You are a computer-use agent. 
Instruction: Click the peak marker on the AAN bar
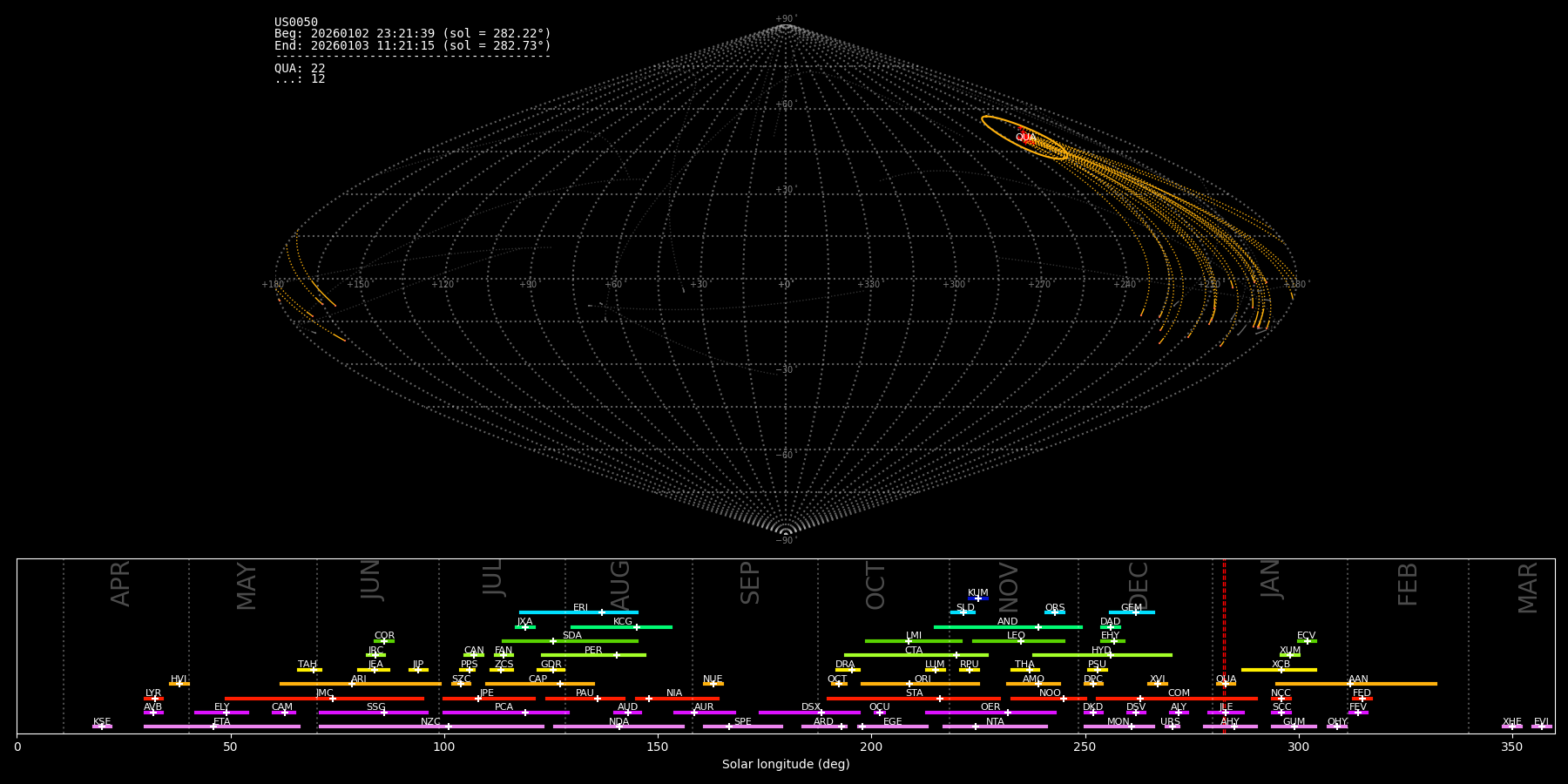click(x=1350, y=684)
